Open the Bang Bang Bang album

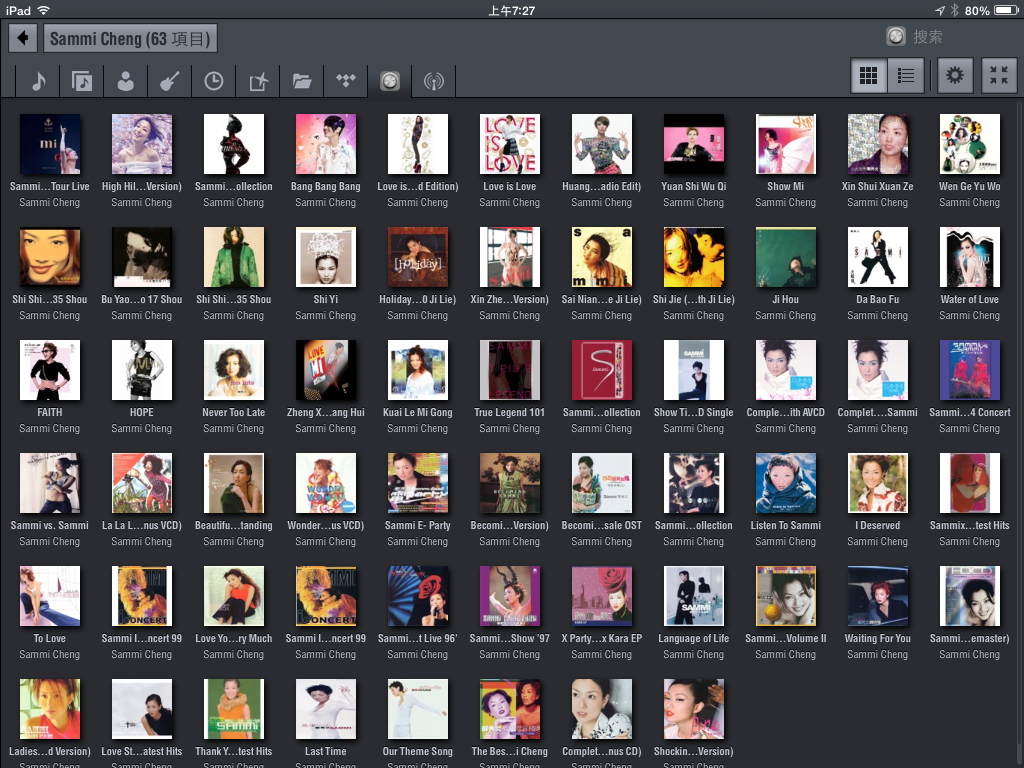coord(326,144)
